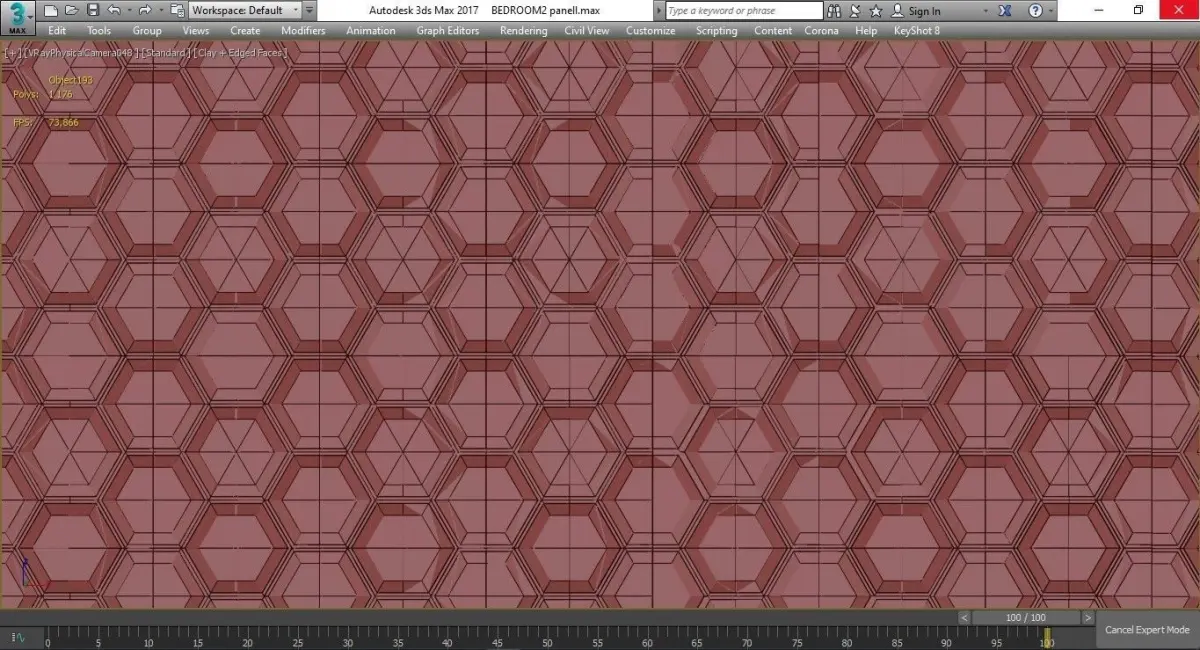1200x650 pixels.
Task: Open the Tools menu
Action: pyautogui.click(x=99, y=30)
